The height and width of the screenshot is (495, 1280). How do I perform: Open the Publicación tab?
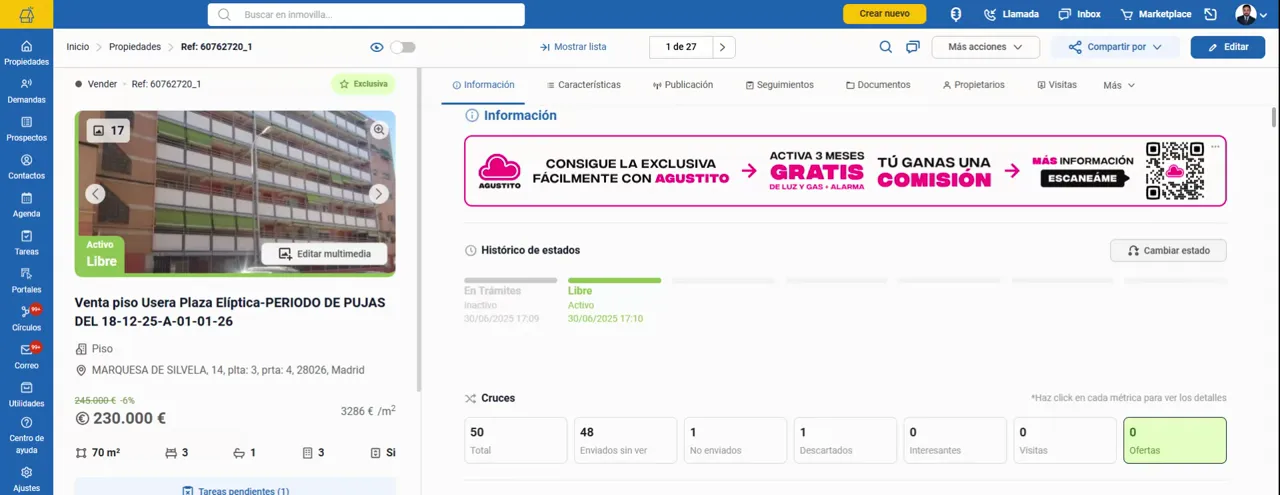683,85
